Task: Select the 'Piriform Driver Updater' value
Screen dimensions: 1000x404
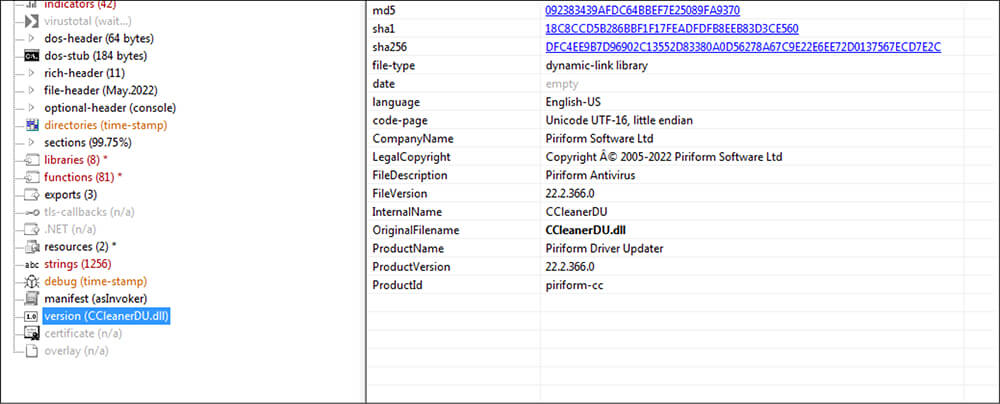Action: [x=605, y=248]
